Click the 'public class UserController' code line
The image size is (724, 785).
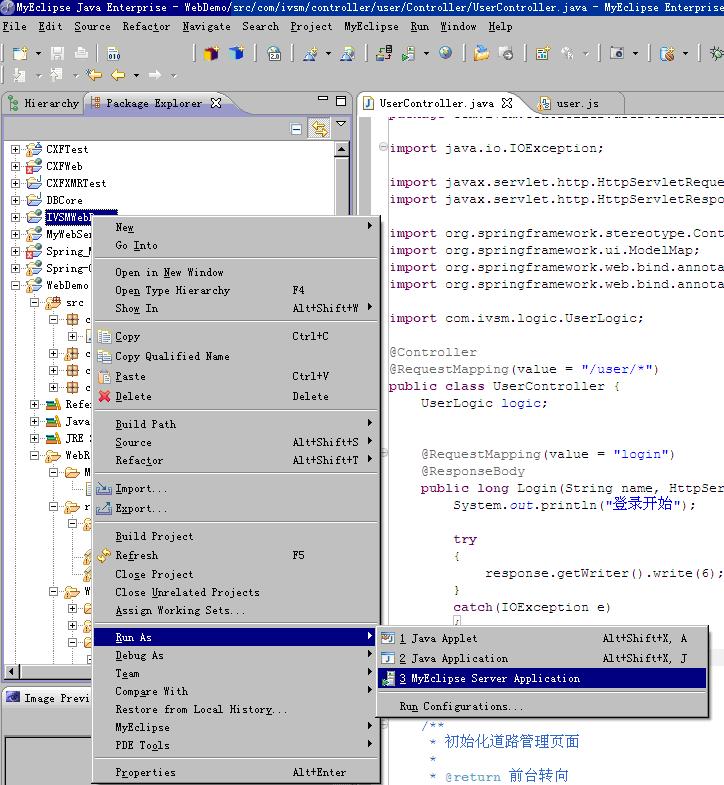tap(504, 386)
